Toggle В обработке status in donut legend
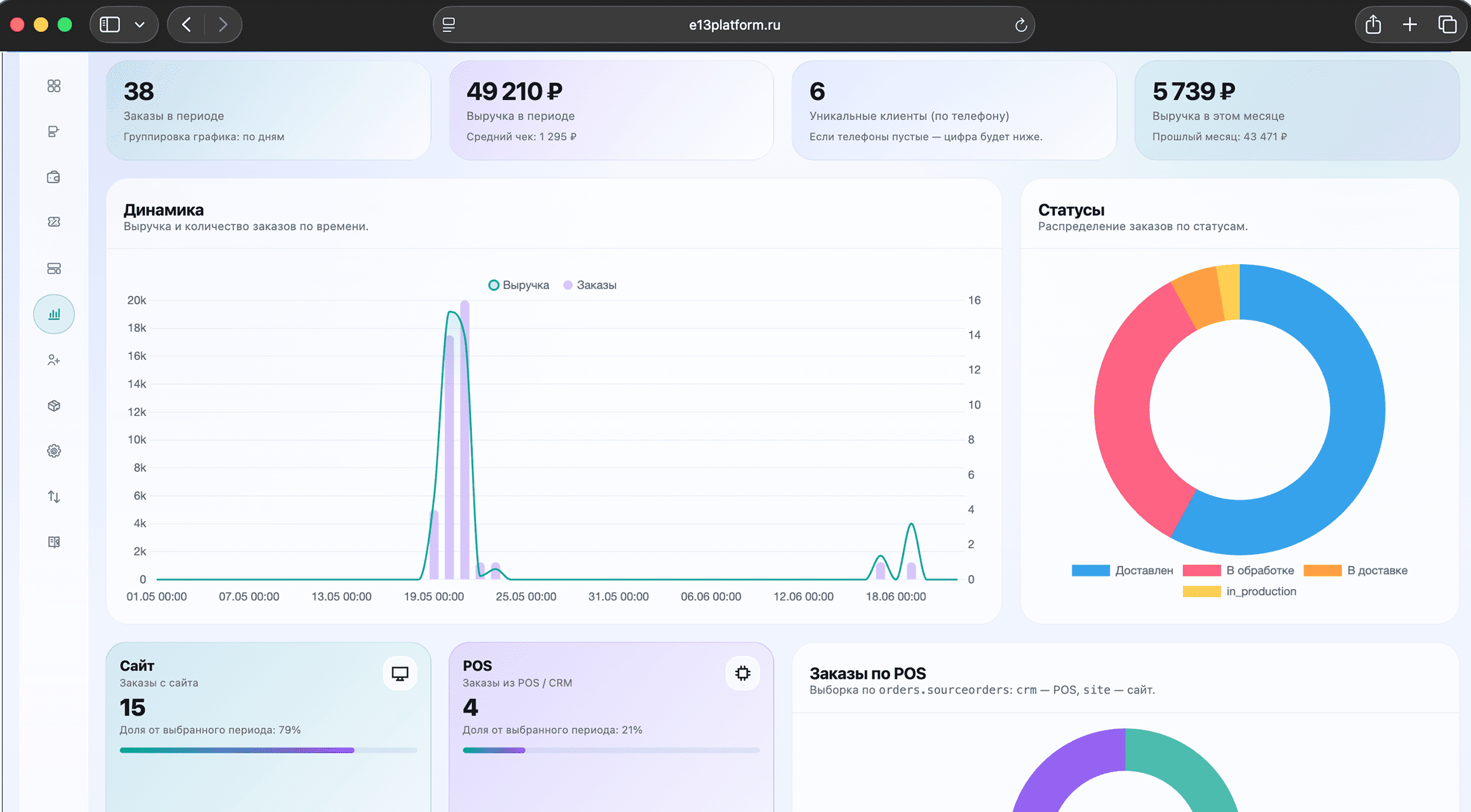The width and height of the screenshot is (1471, 812). [x=1239, y=571]
